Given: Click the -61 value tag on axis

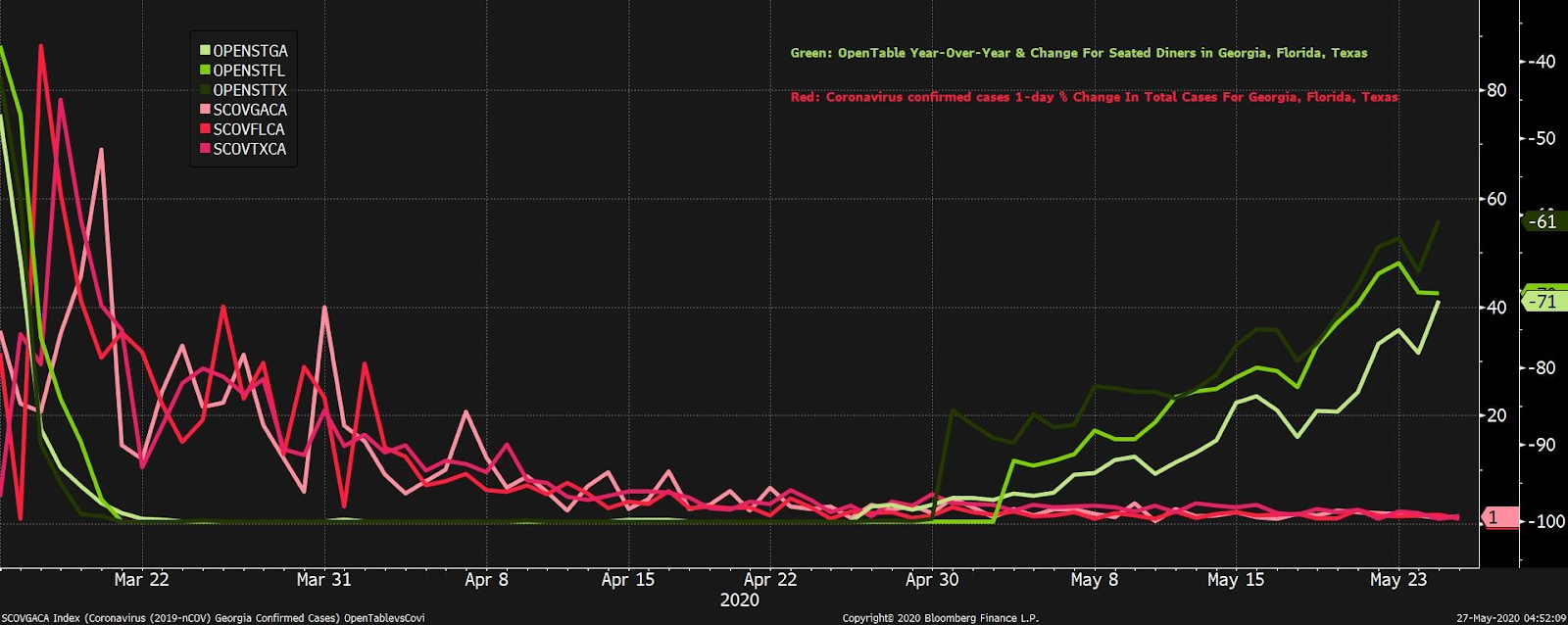Looking at the screenshot, I should click(x=1545, y=221).
